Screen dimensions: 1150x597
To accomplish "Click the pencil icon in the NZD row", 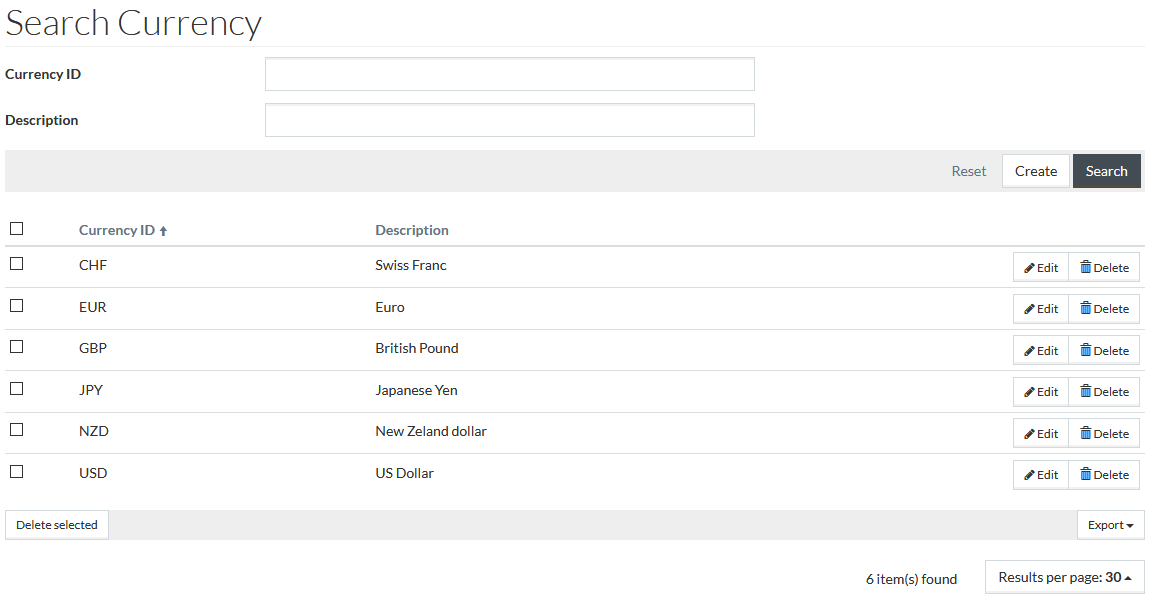I will tap(1029, 434).
